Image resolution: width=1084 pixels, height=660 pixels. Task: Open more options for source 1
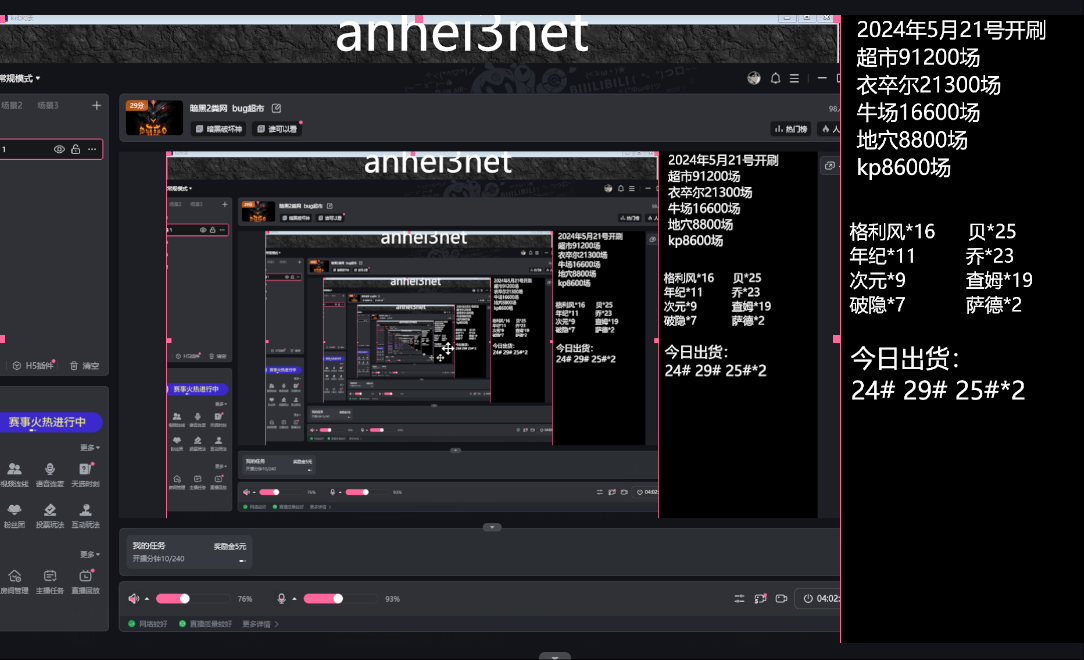point(92,149)
